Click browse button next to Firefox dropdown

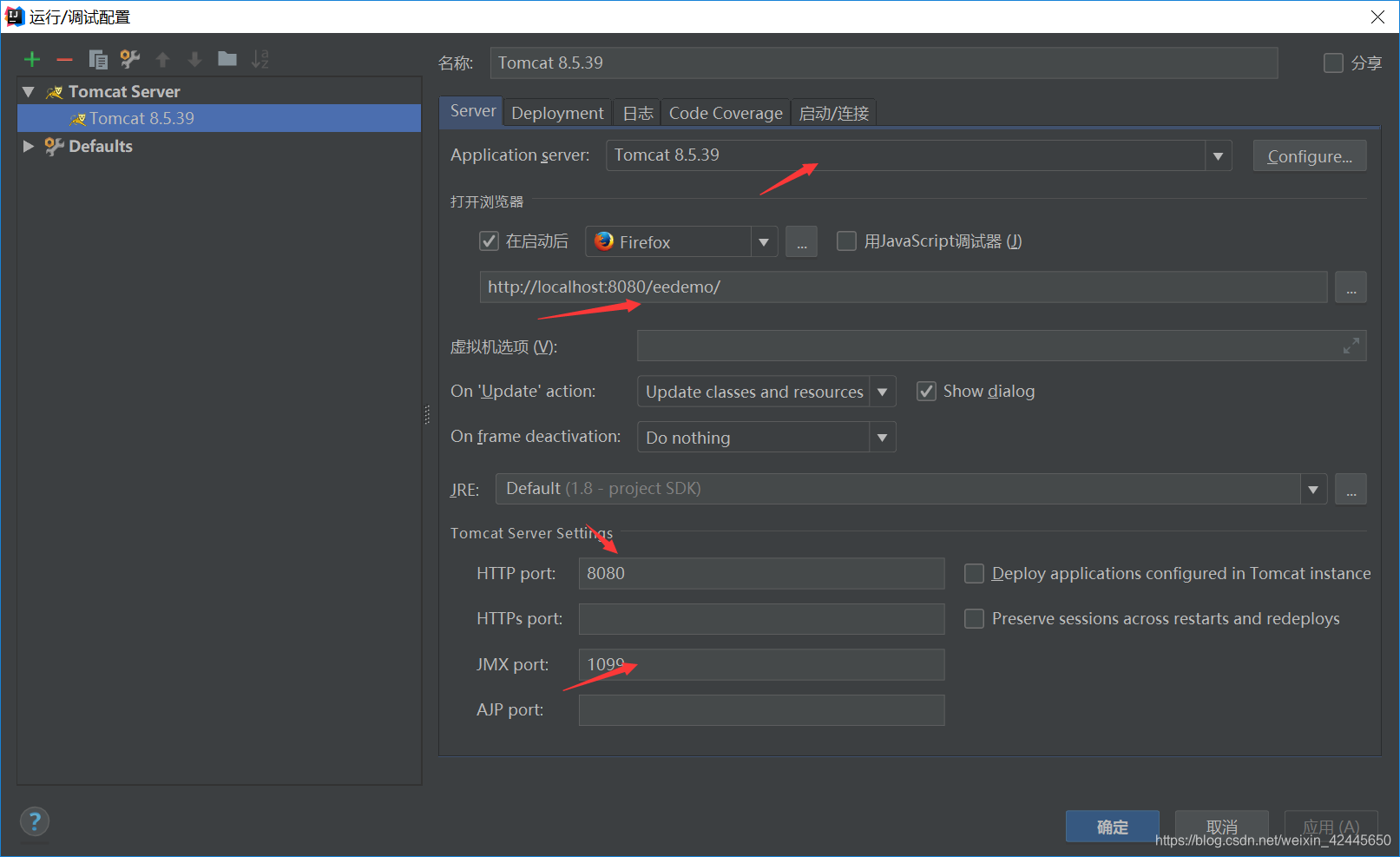coord(801,242)
